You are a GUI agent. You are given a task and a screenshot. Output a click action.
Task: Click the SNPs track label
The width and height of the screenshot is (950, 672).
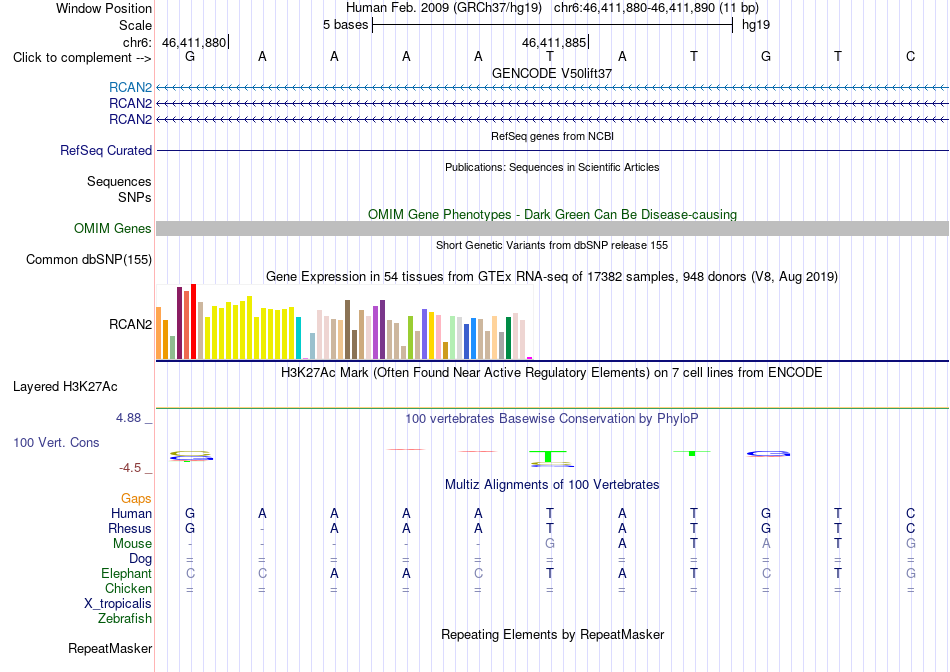(x=135, y=198)
